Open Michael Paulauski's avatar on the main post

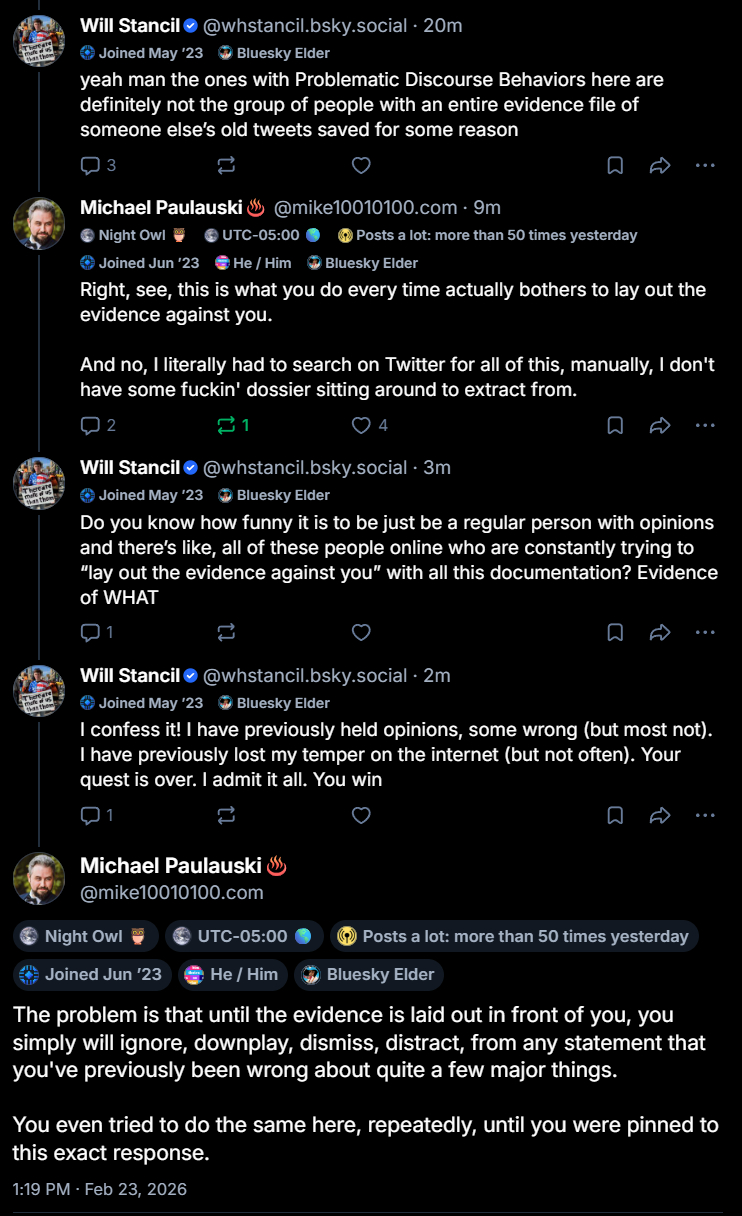(39, 878)
